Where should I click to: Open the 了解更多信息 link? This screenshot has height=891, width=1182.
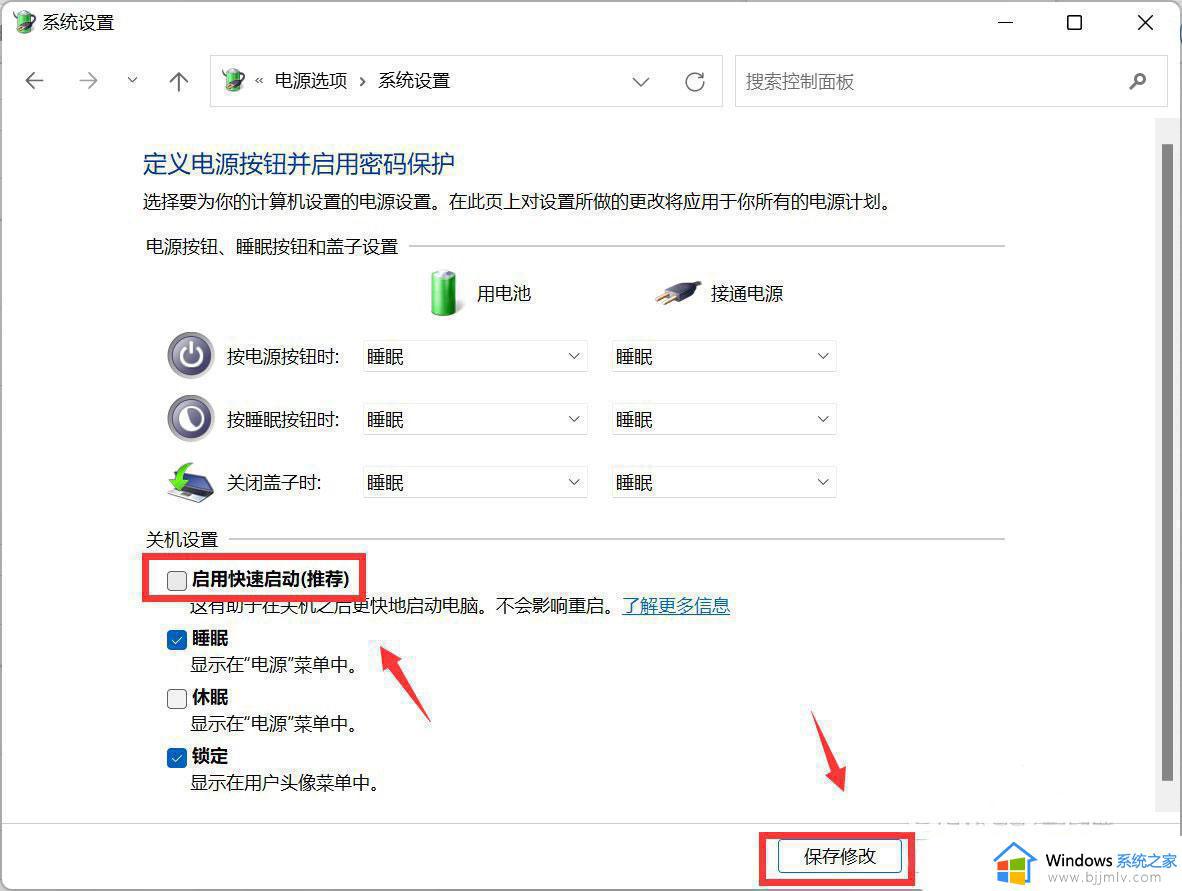click(676, 605)
